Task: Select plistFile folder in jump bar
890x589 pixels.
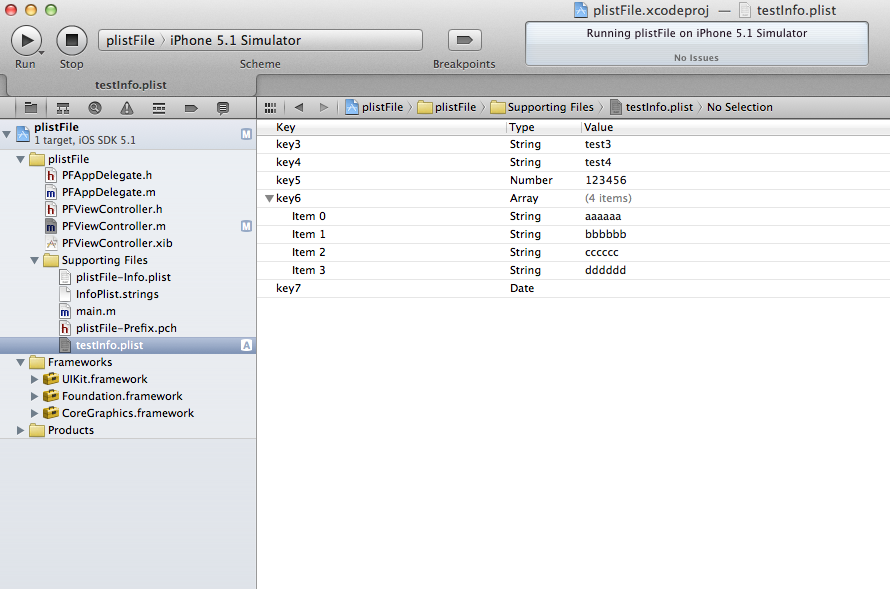Action: (447, 107)
